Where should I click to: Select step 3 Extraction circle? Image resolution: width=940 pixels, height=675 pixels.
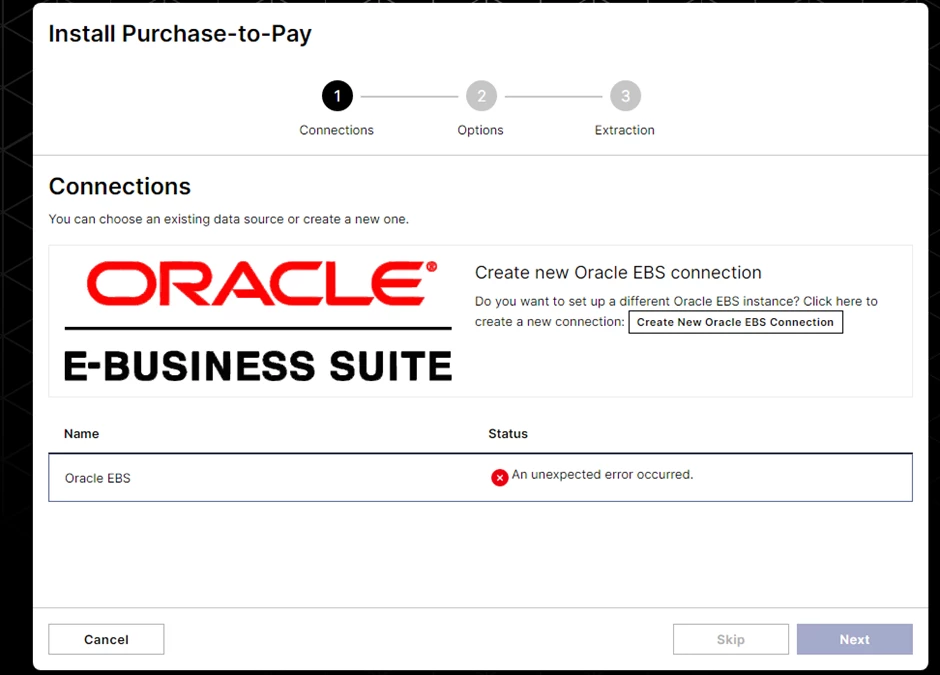pos(625,96)
